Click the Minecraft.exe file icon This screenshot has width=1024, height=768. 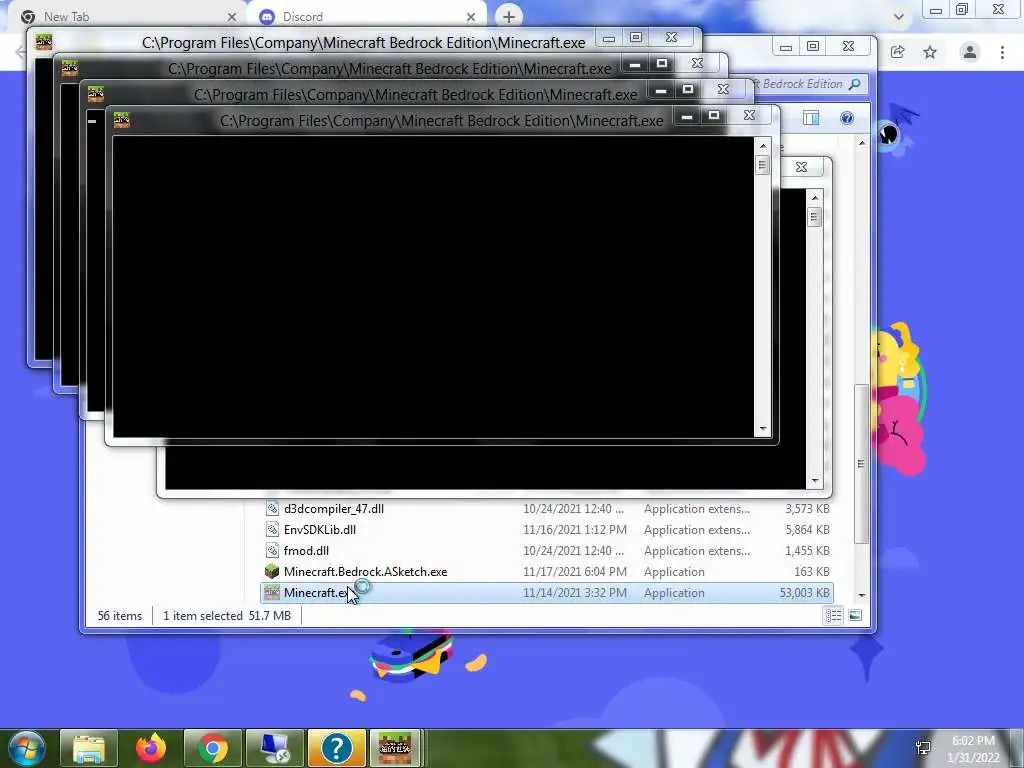coord(272,592)
